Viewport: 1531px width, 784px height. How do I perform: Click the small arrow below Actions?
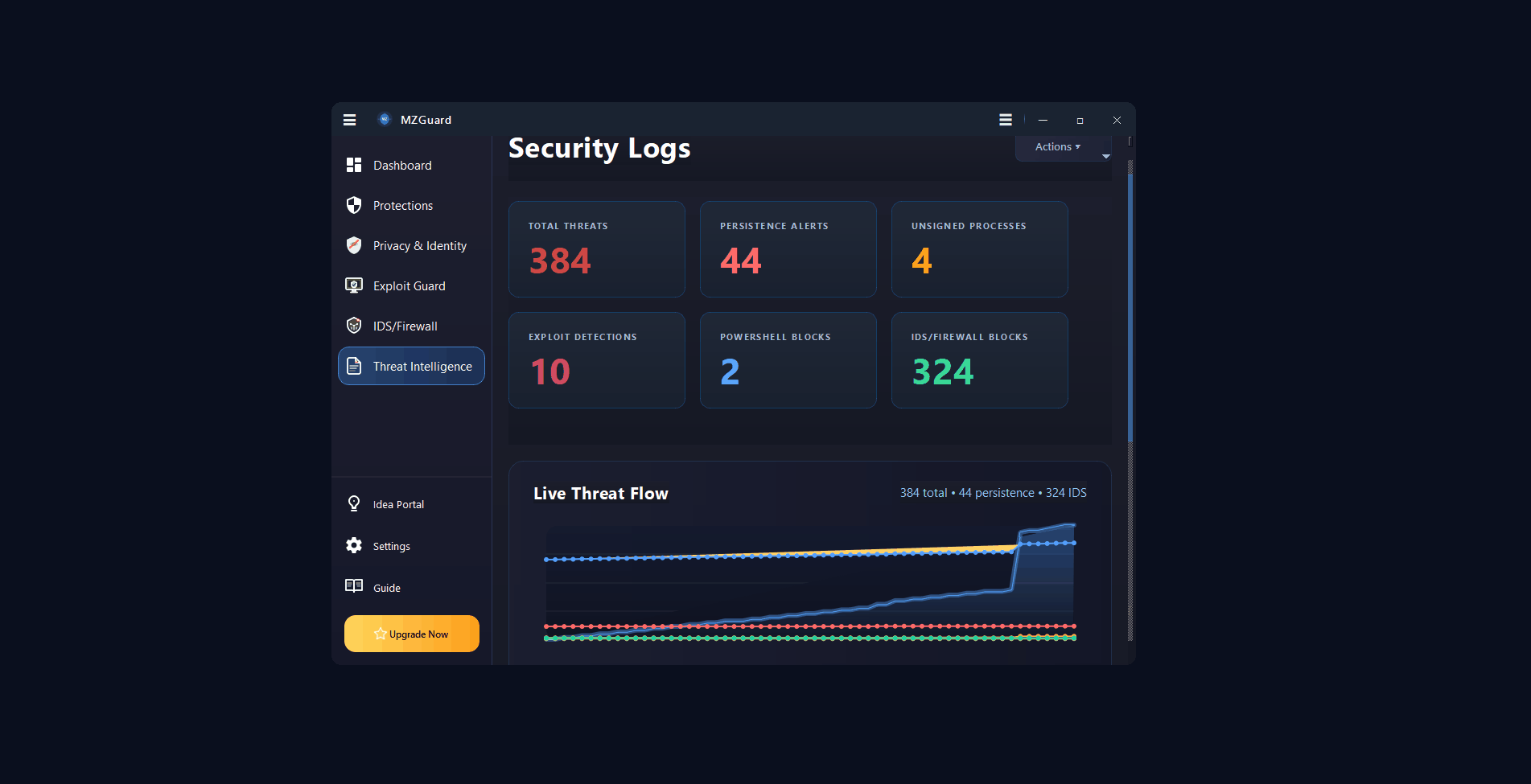coord(1106,157)
